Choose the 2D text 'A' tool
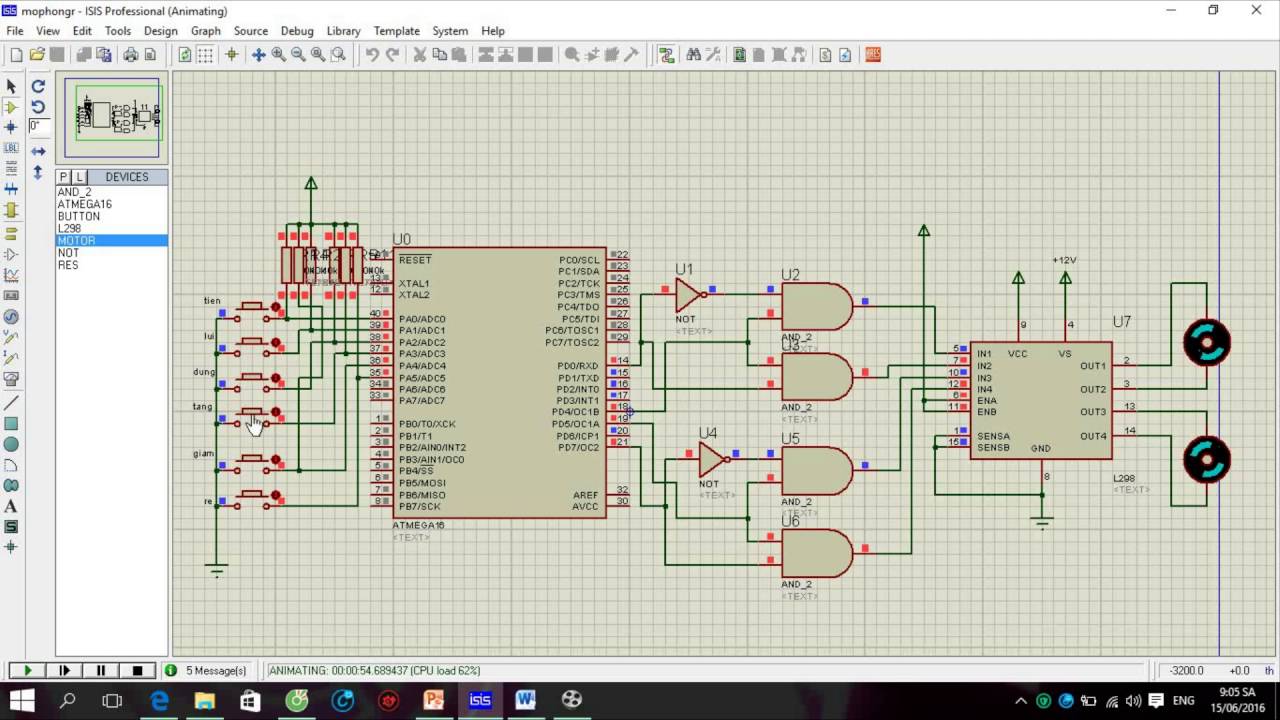Viewport: 1280px width, 720px height. pos(11,506)
